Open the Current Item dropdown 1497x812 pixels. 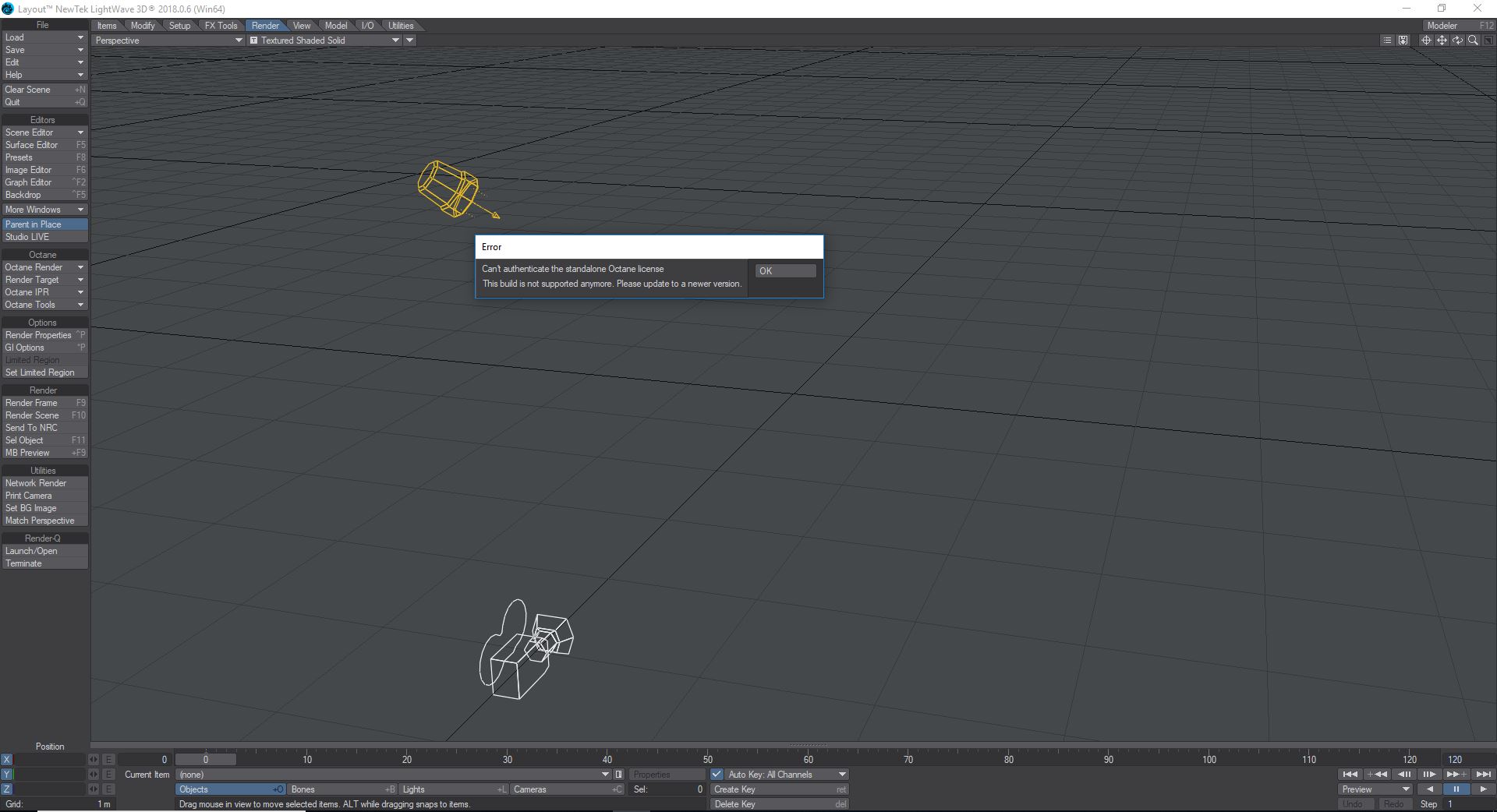click(x=393, y=775)
